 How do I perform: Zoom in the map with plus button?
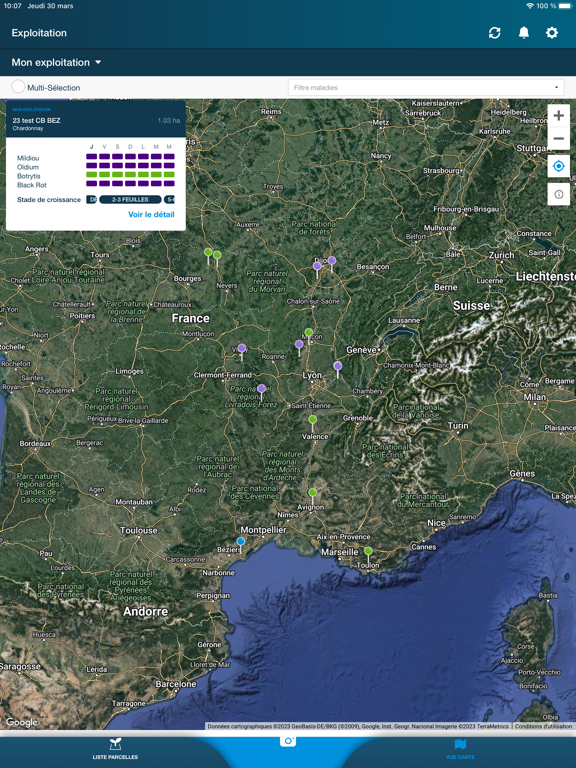click(x=558, y=116)
